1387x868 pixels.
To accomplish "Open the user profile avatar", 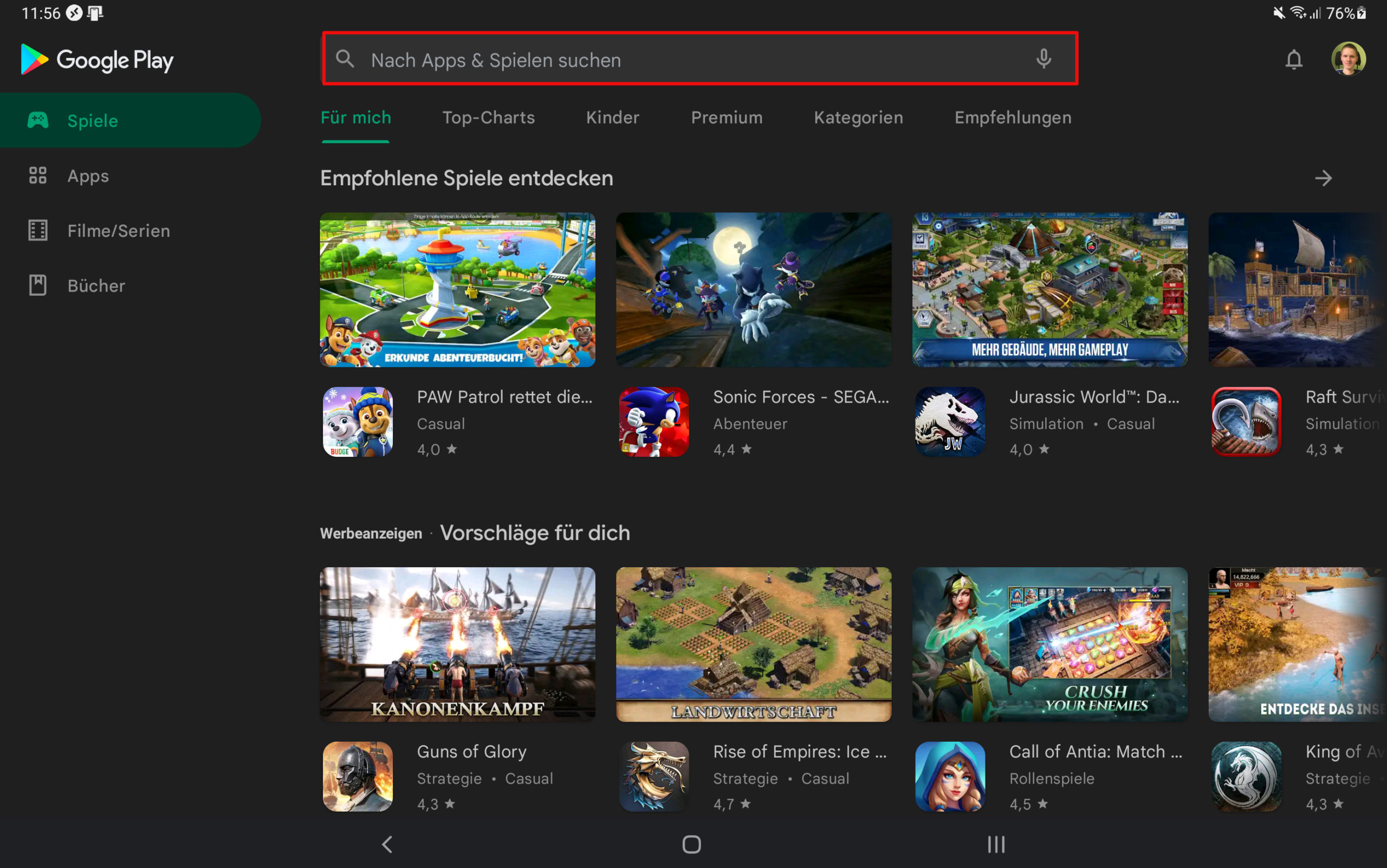I will (1348, 59).
